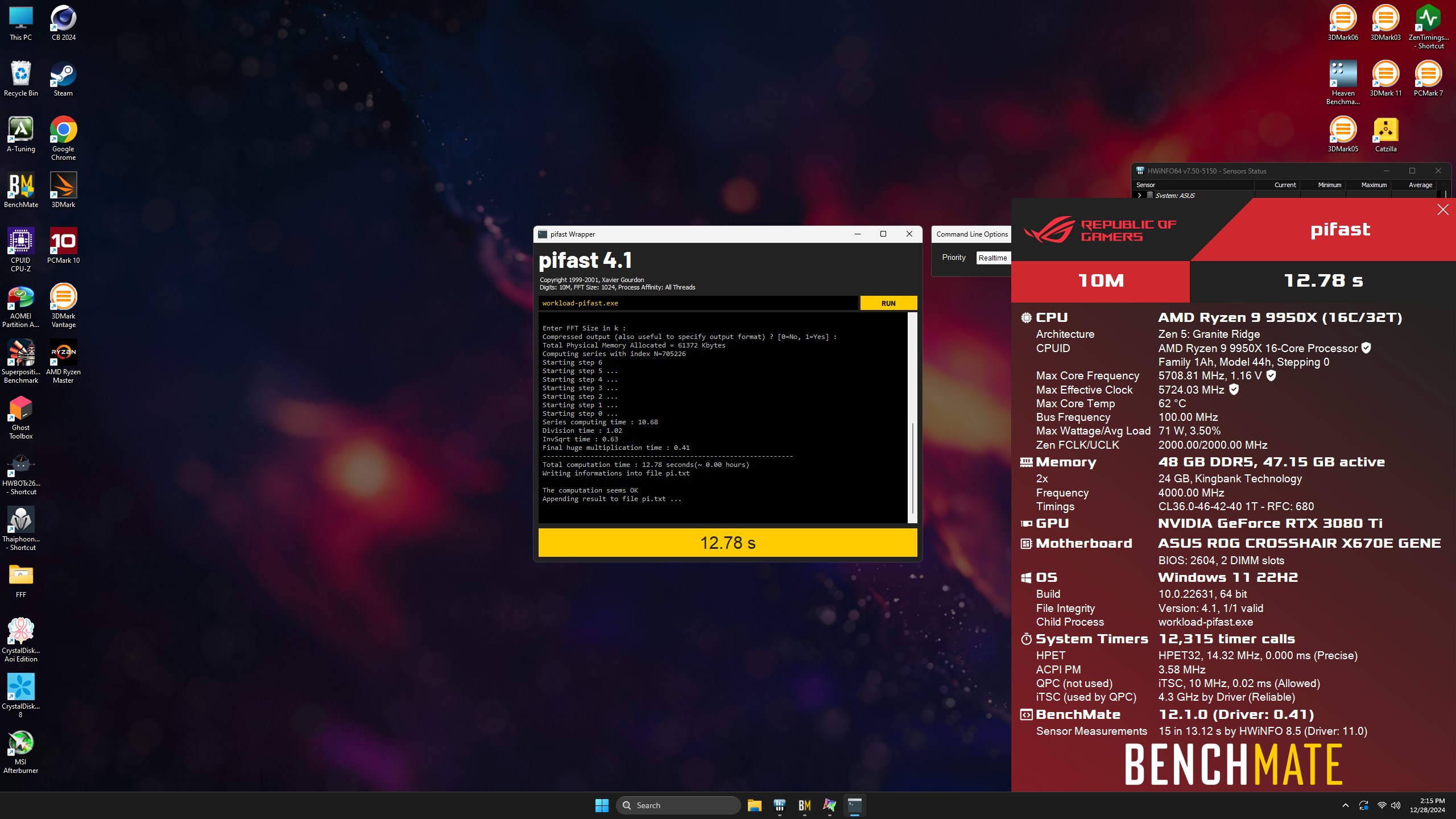Open the Wi-Fi network tray icon
The width and height of the screenshot is (1456, 819).
pos(1381,805)
